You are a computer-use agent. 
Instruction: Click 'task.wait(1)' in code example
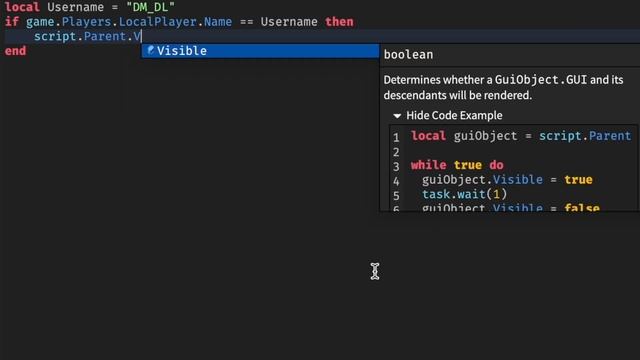(x=464, y=194)
